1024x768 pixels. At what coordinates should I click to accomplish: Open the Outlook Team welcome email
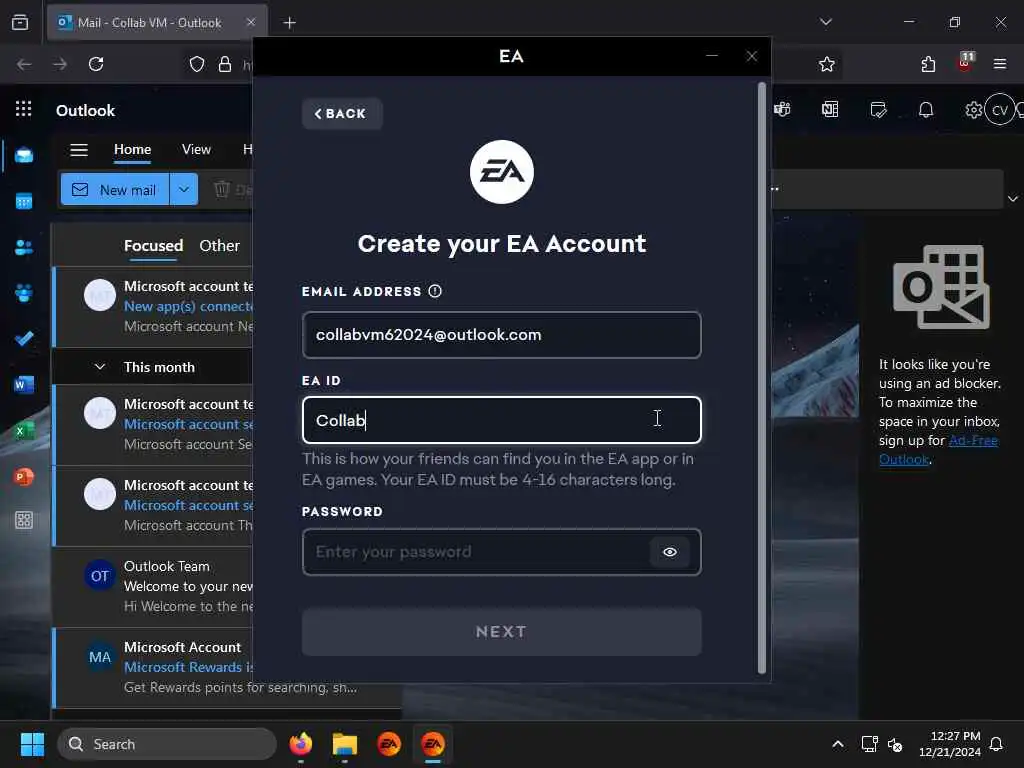tap(154, 586)
